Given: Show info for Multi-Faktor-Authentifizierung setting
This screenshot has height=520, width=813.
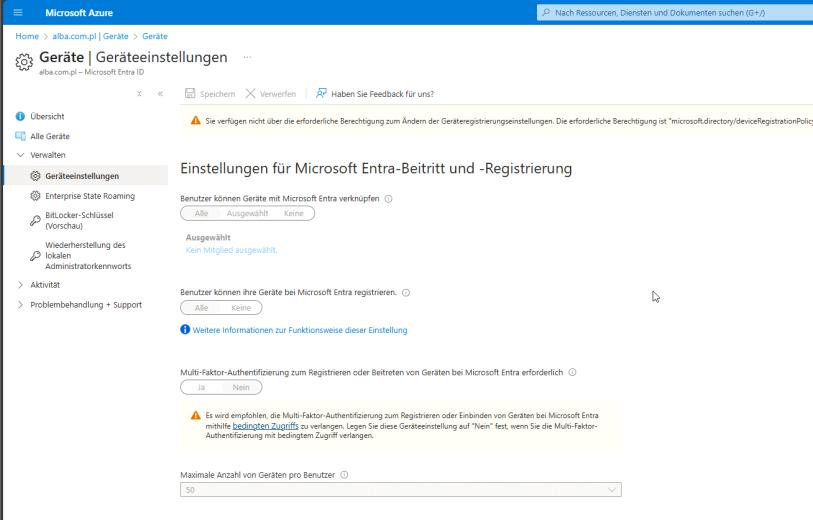Looking at the screenshot, I should click(x=572, y=372).
